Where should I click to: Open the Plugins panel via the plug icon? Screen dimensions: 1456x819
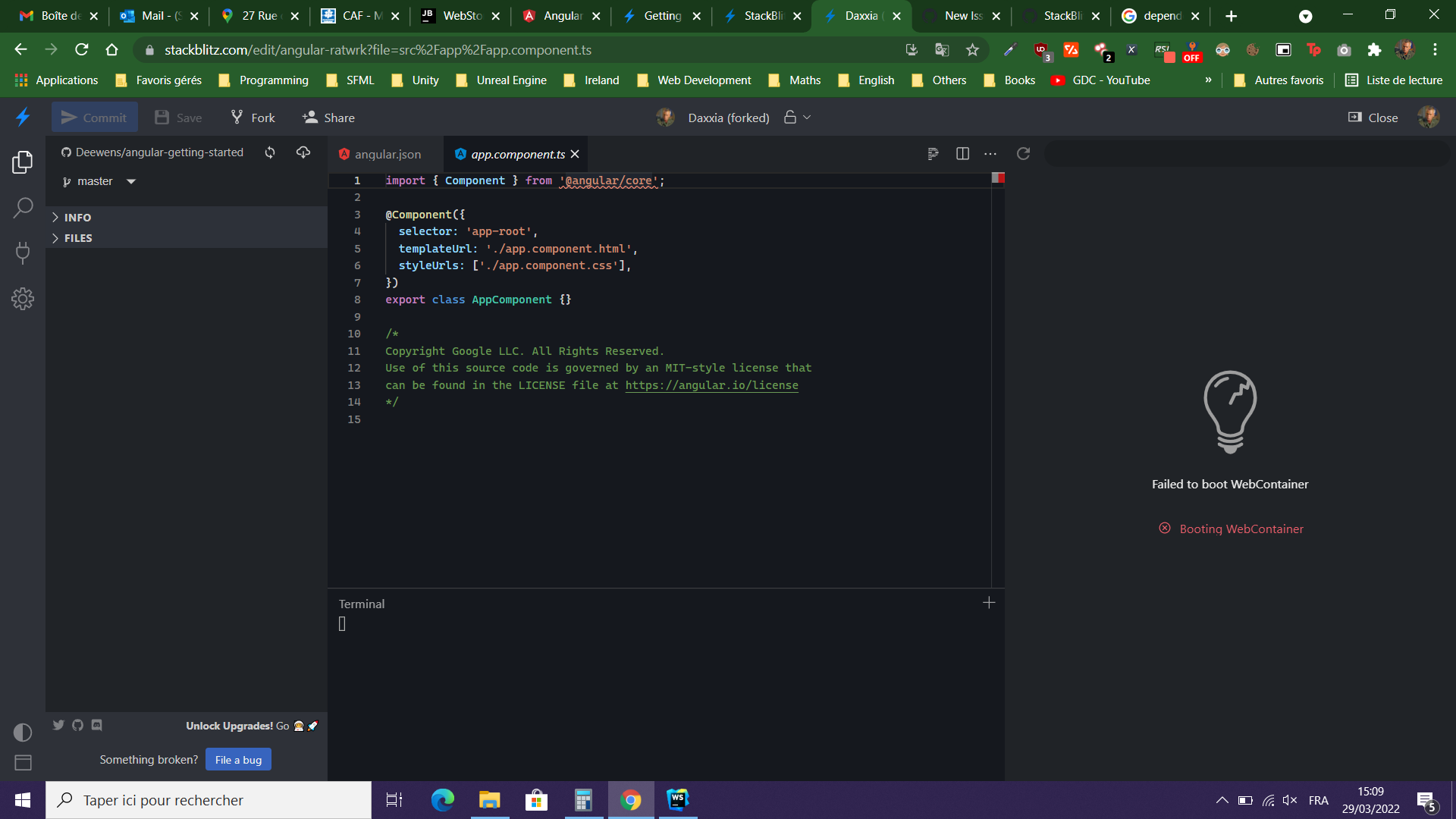click(x=23, y=253)
